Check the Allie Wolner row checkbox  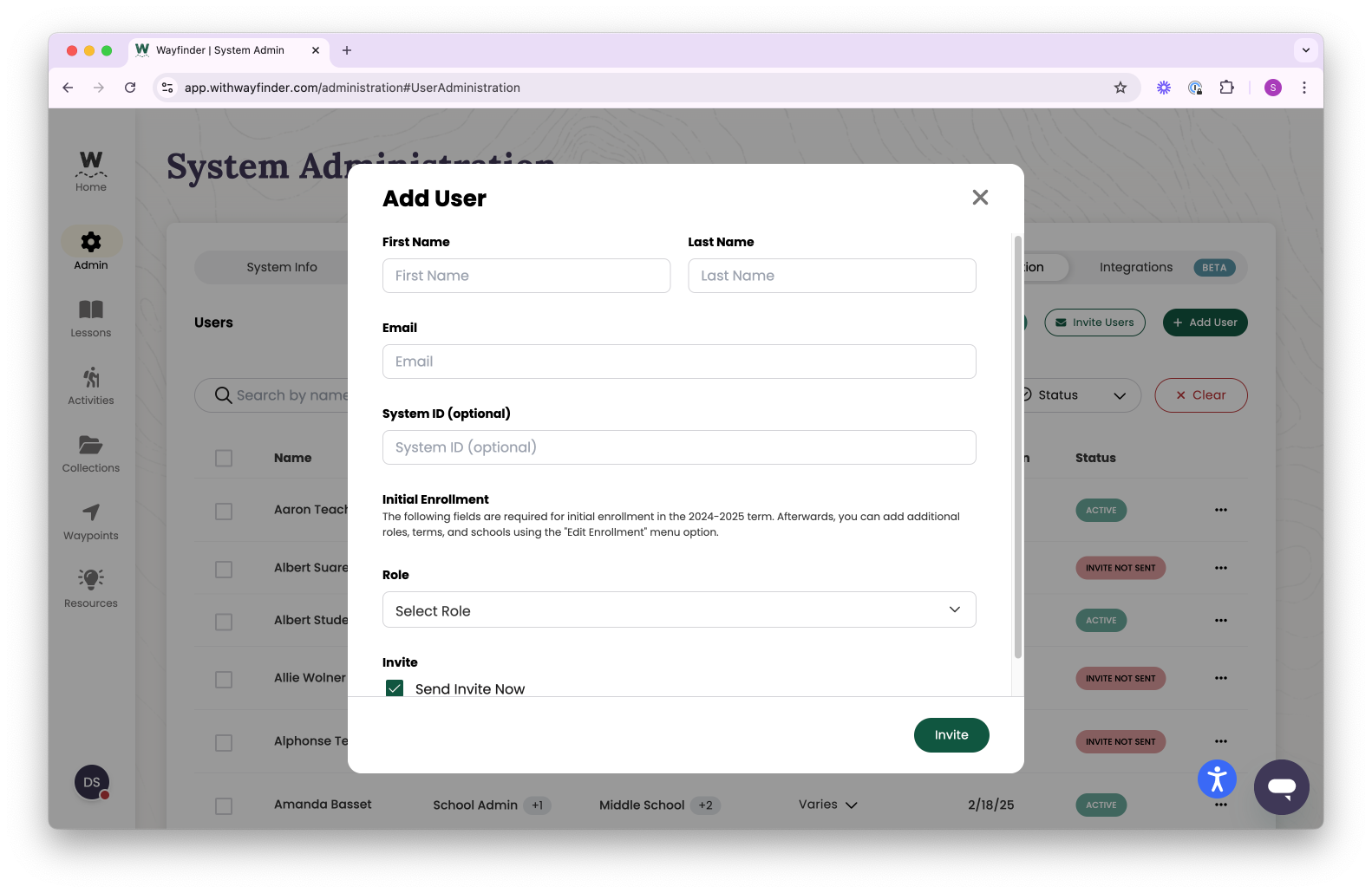tap(224, 680)
